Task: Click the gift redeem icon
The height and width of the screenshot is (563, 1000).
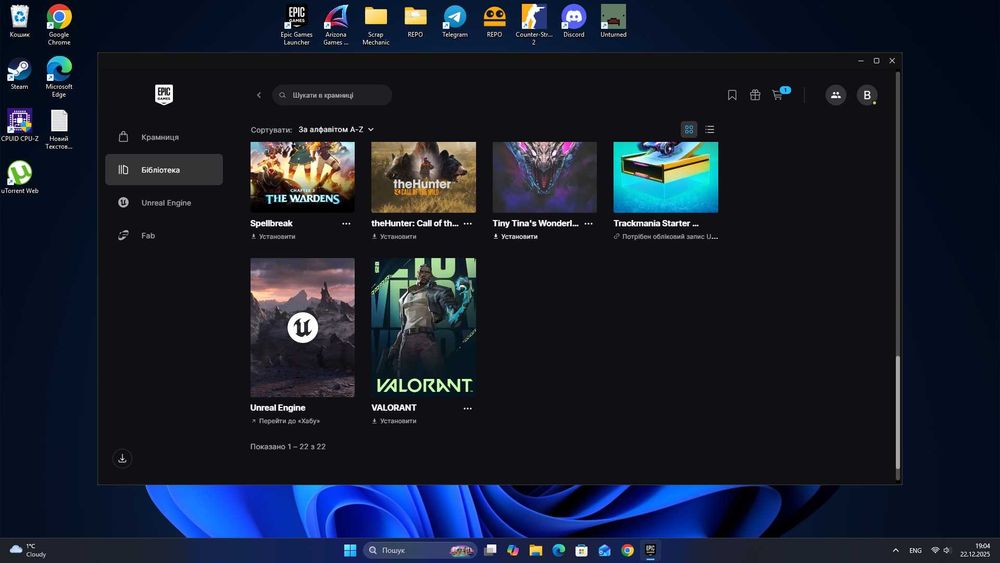Action: click(x=755, y=95)
